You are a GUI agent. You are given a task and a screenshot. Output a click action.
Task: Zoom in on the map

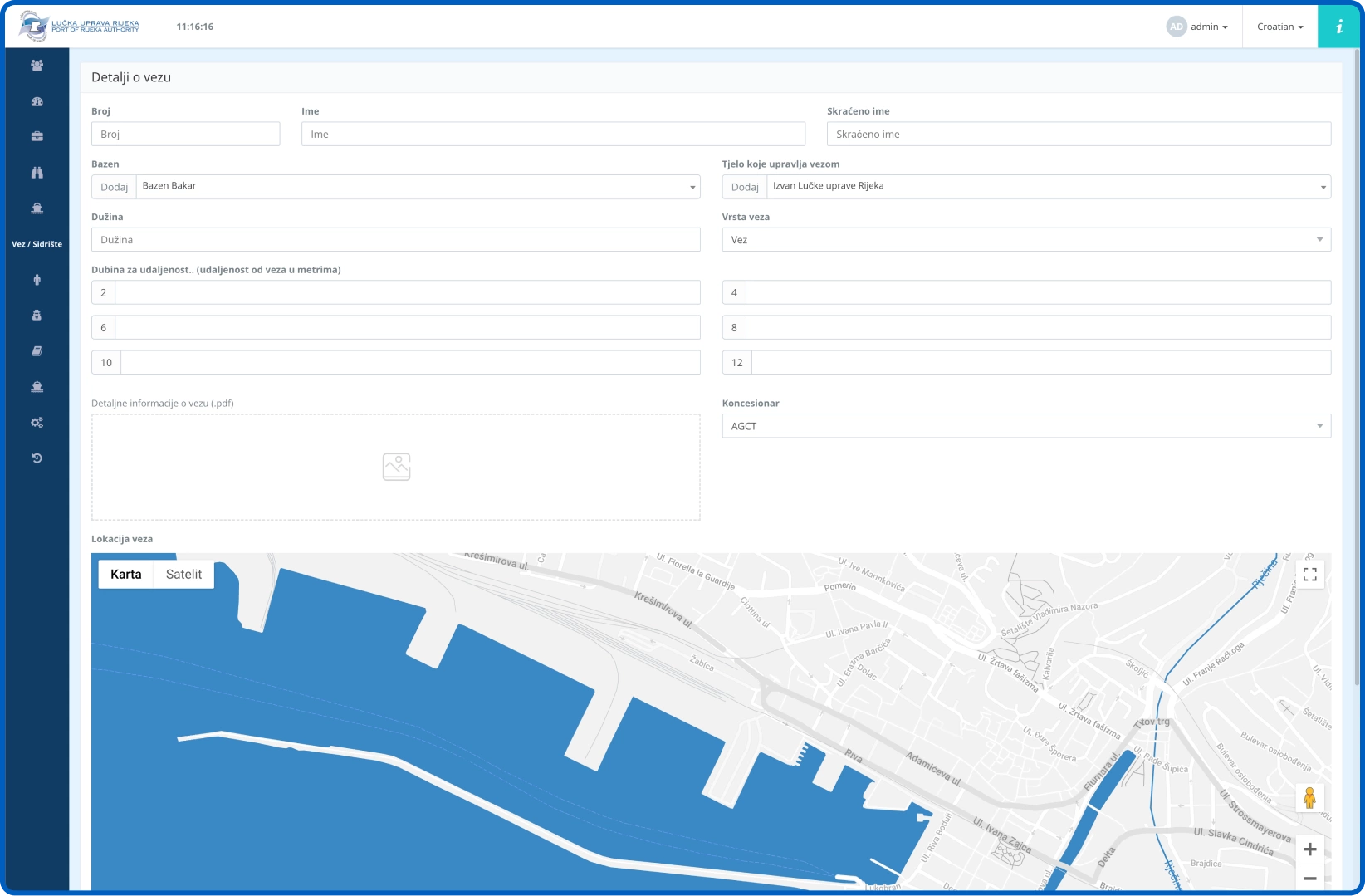[x=1309, y=849]
